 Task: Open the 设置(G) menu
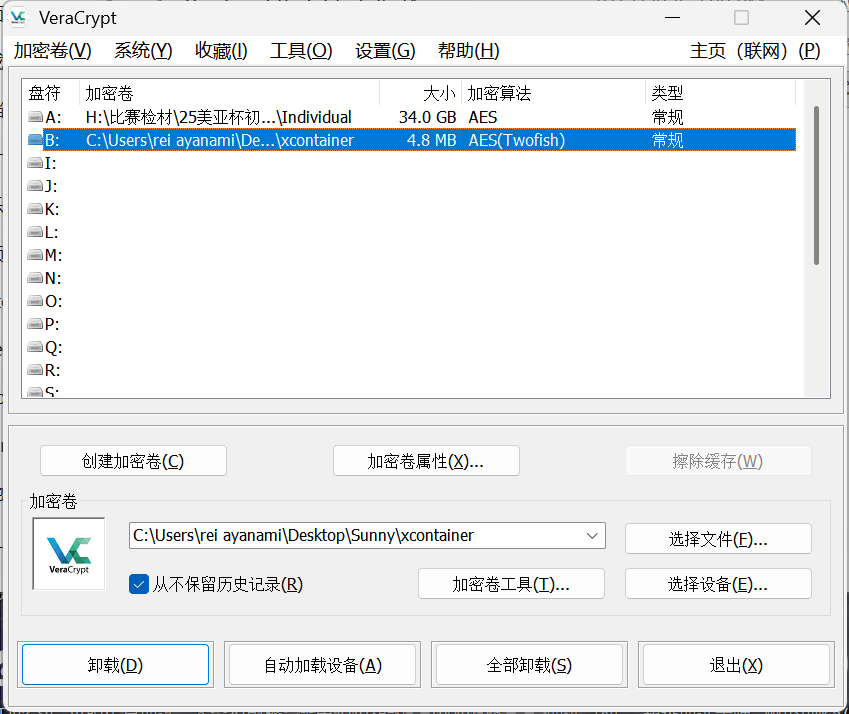point(385,51)
